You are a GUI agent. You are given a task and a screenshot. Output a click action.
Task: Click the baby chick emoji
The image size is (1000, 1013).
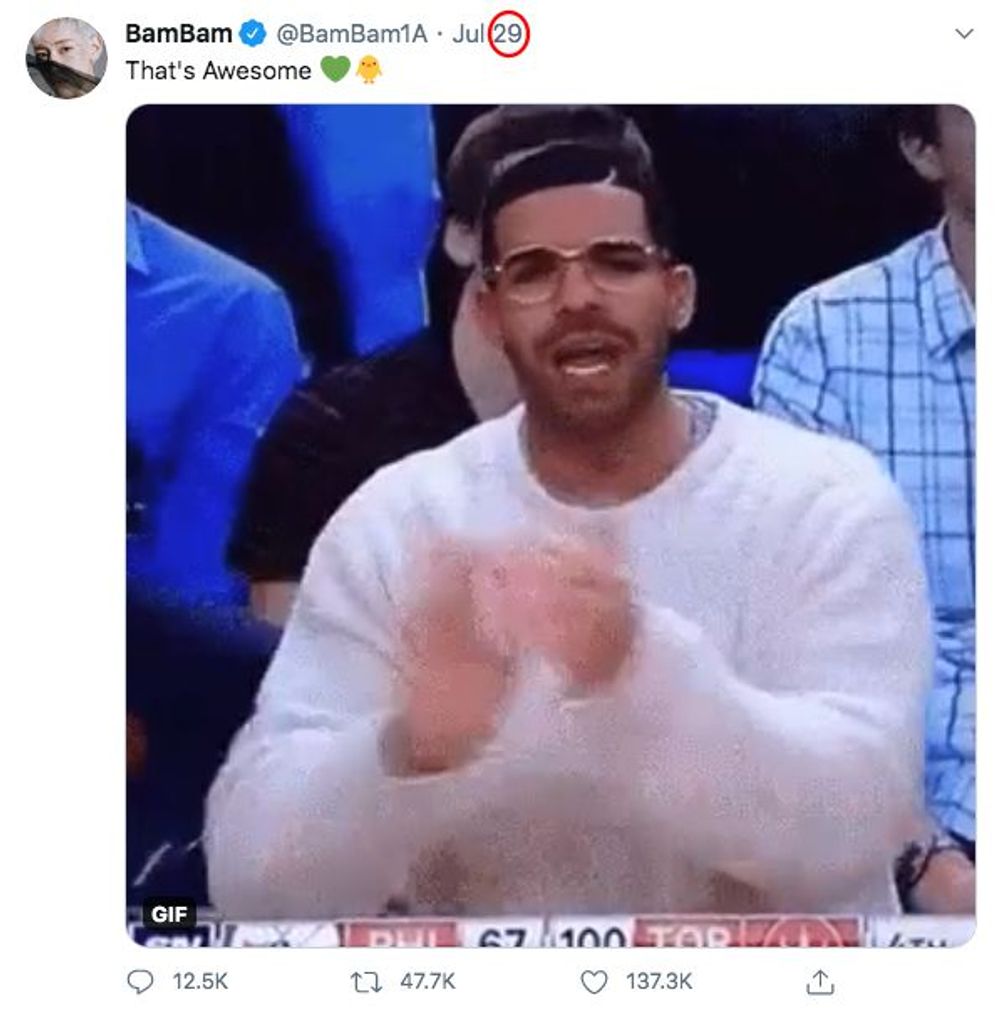click(x=369, y=70)
